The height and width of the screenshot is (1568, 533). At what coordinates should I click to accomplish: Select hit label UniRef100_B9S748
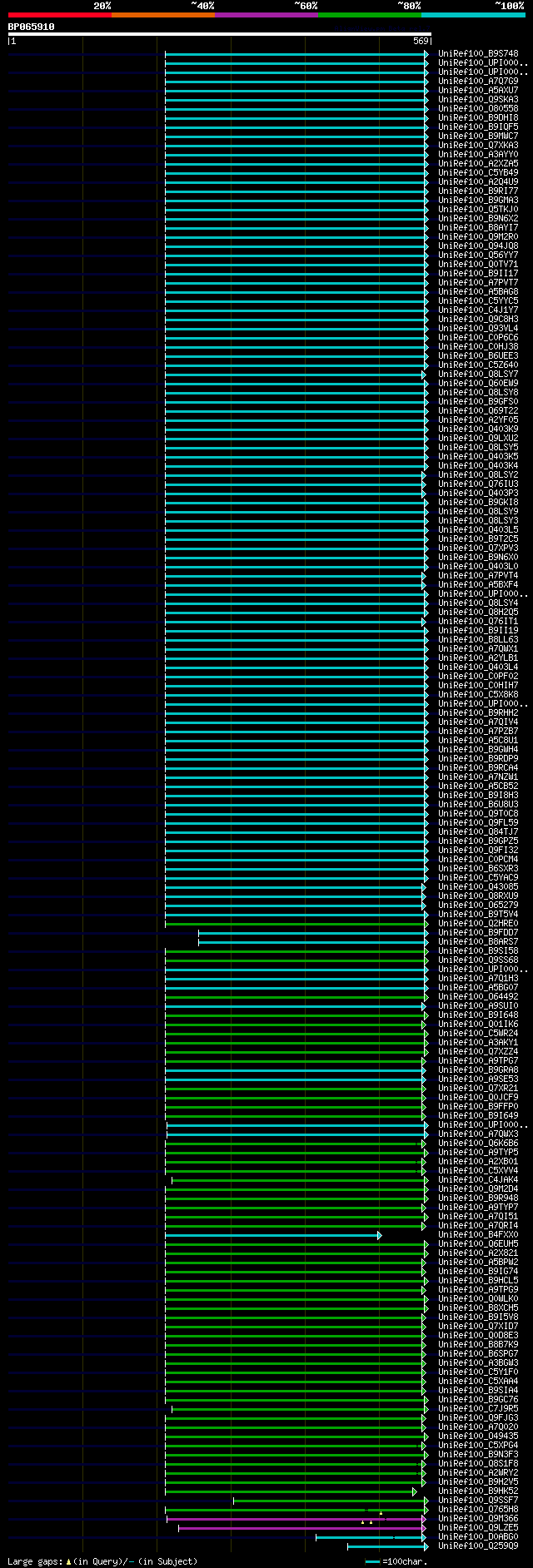(x=478, y=54)
